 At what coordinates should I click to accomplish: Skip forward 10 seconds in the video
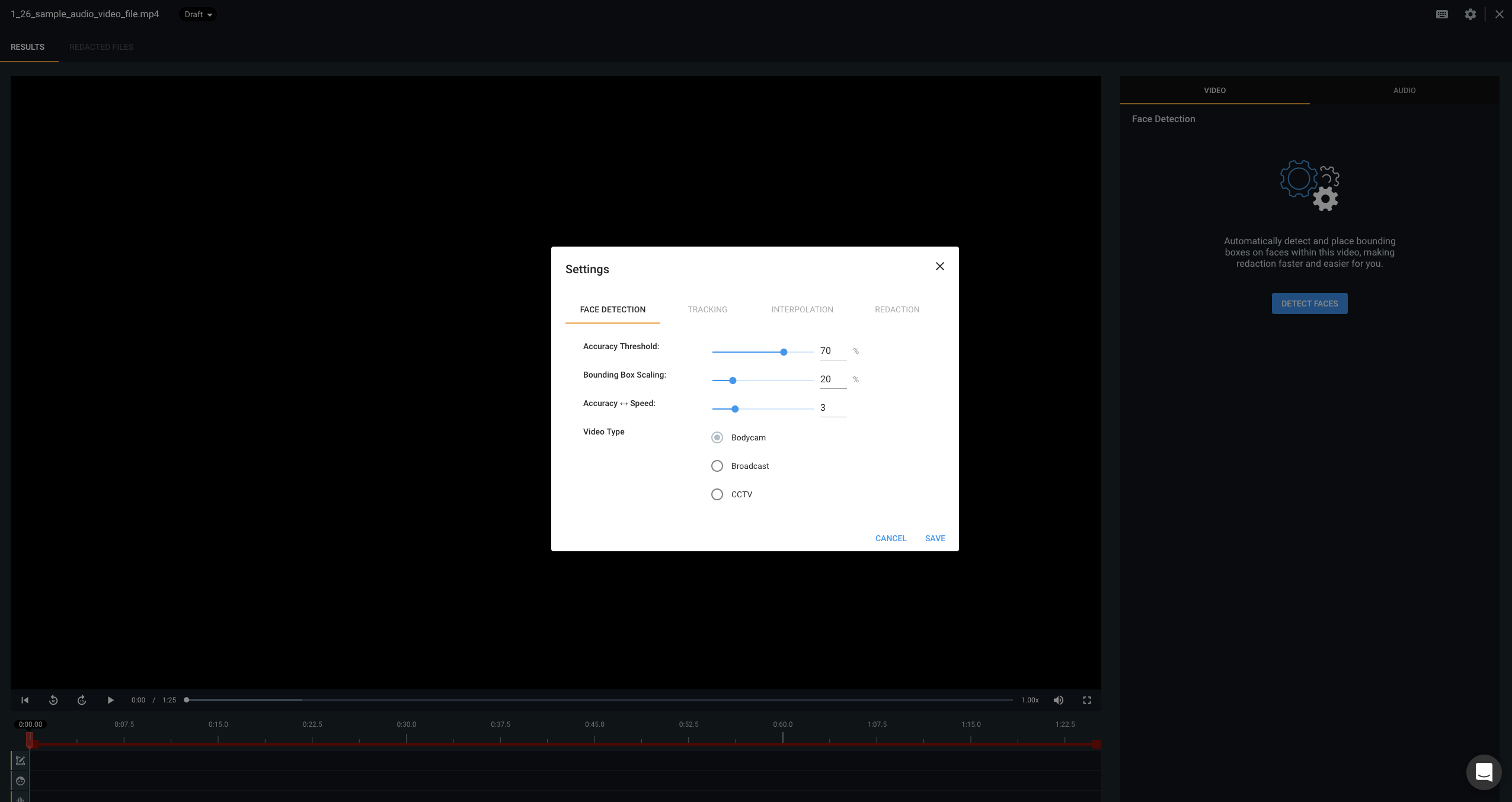click(82, 700)
